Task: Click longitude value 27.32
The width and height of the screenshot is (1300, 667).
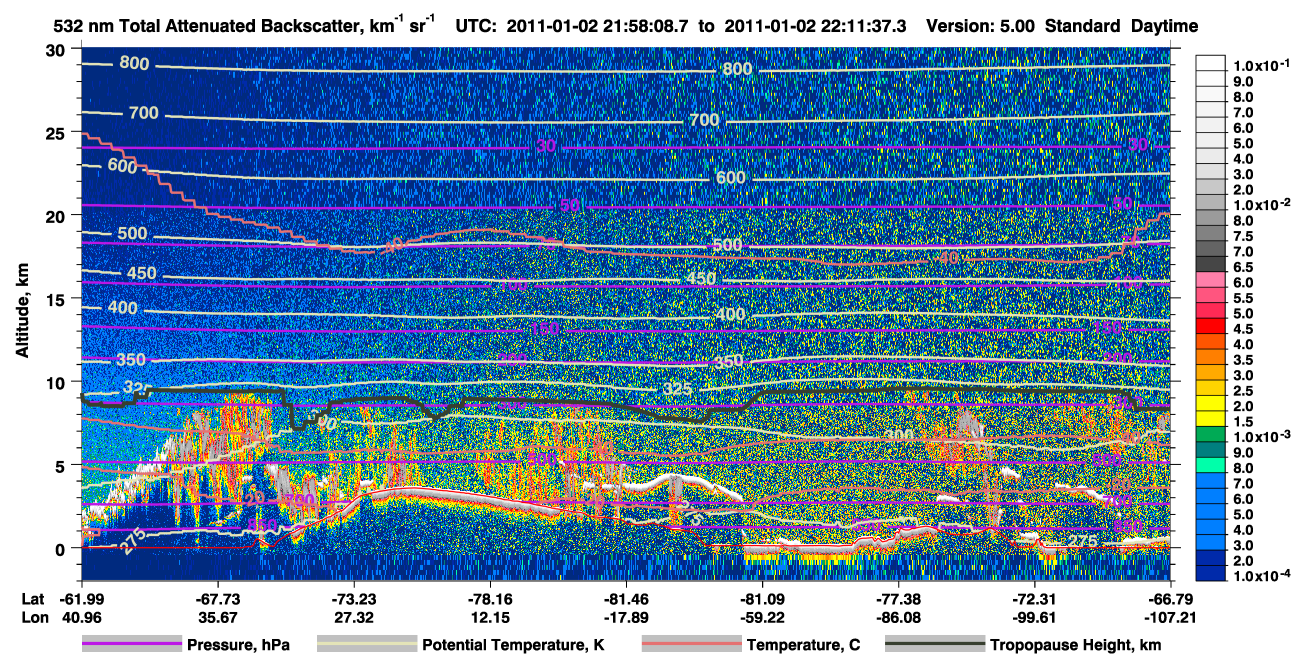Action: point(353,618)
